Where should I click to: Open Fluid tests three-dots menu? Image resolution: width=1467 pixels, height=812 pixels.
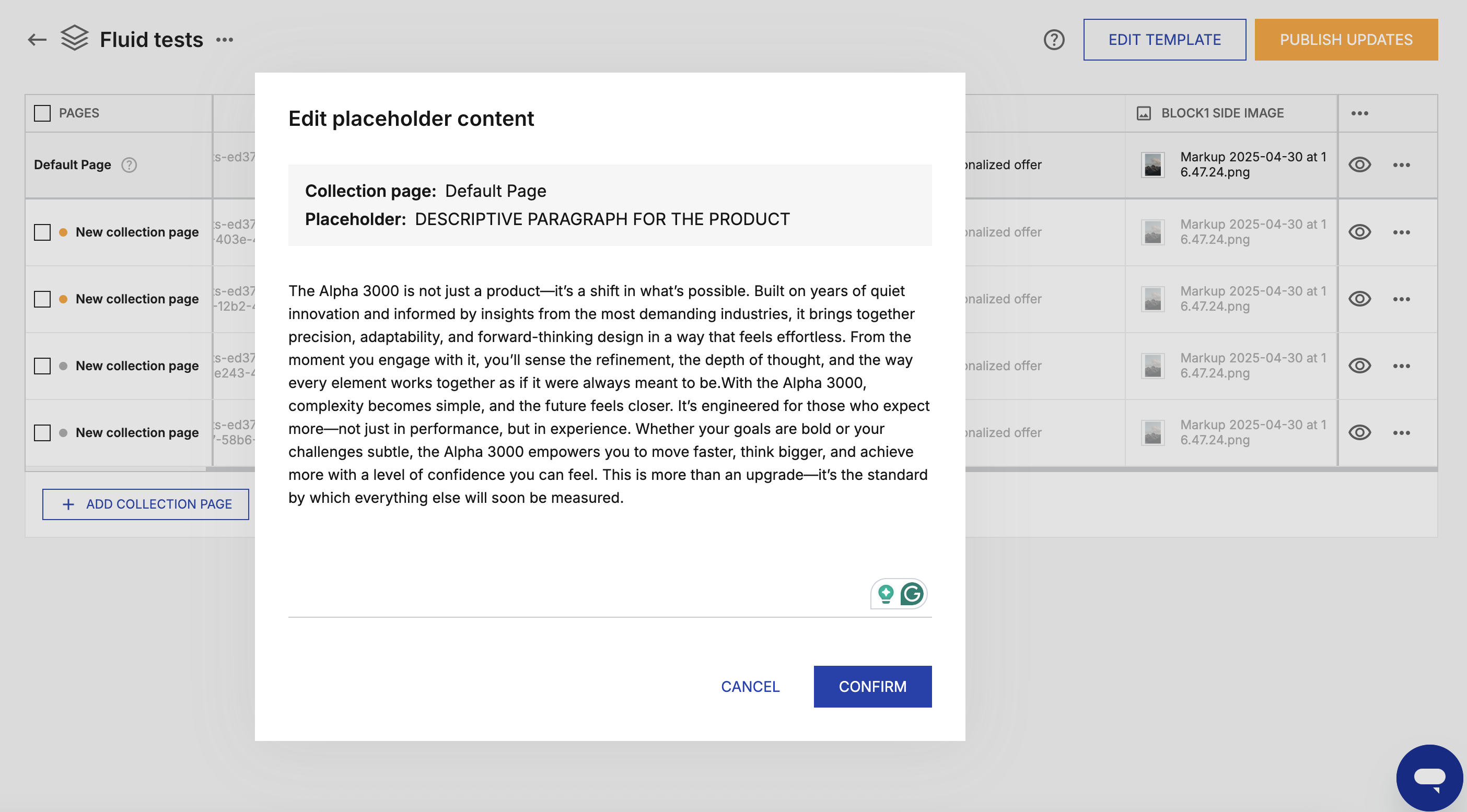tap(224, 40)
